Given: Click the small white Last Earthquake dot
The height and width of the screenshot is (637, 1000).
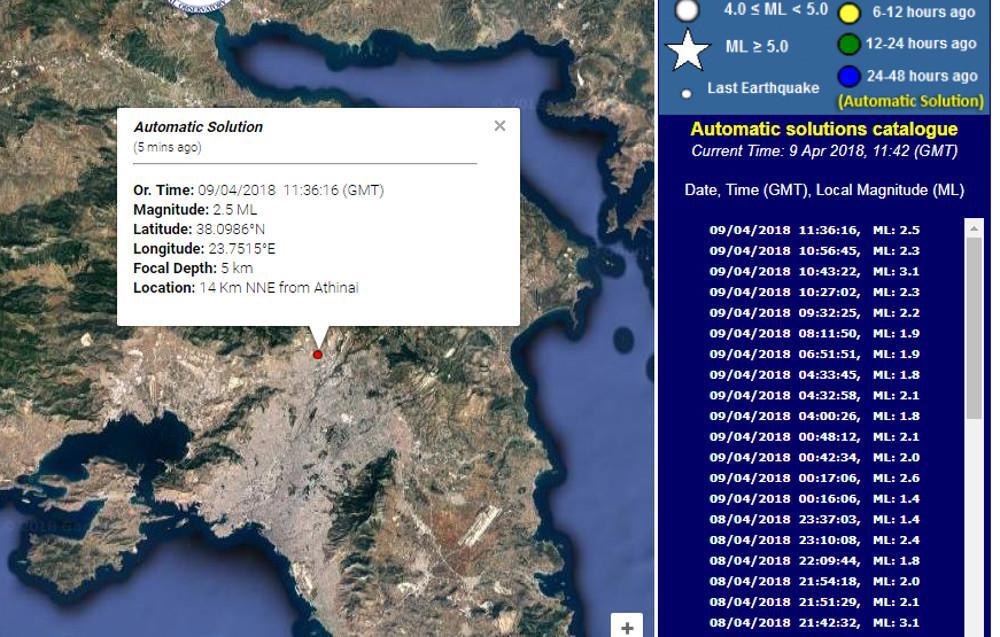Looking at the screenshot, I should click(687, 94).
